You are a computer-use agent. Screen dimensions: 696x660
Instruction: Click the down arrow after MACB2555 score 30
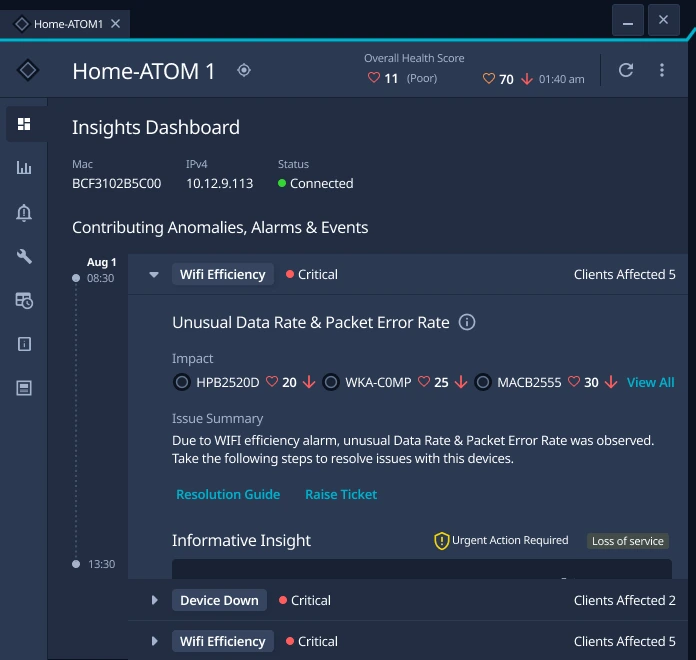coord(611,382)
